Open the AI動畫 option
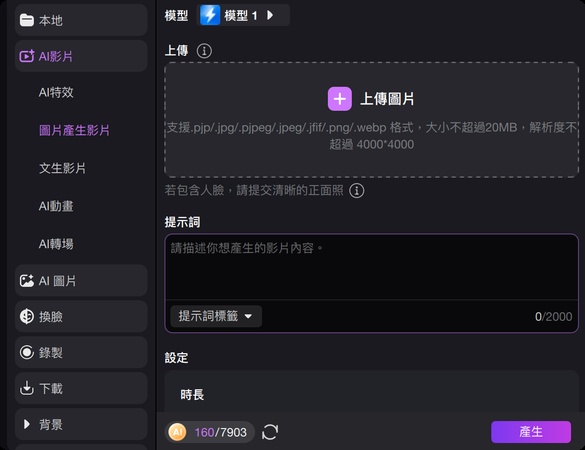This screenshot has height=450, width=585. click(x=56, y=206)
